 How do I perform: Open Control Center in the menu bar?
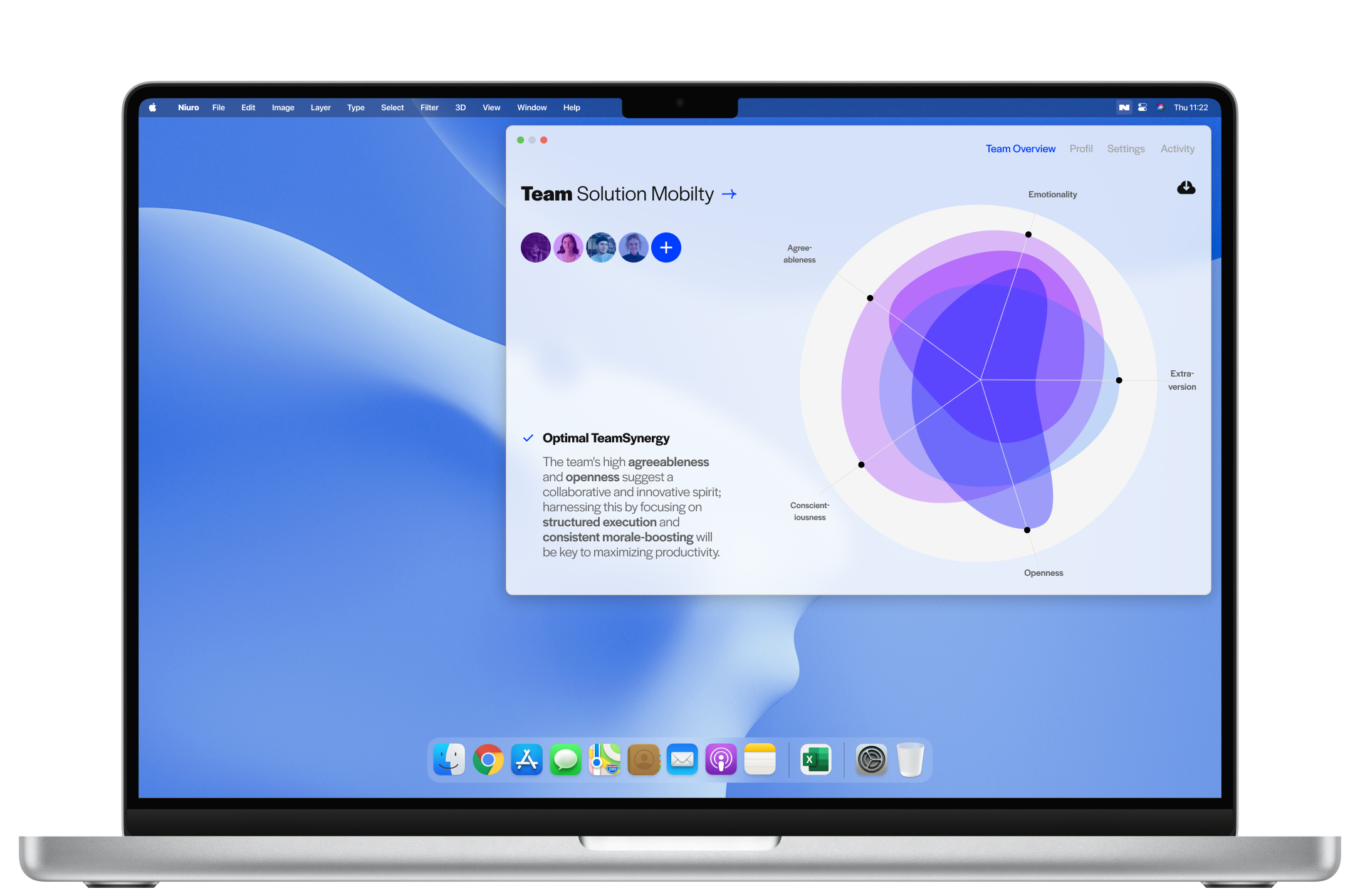tap(1143, 107)
